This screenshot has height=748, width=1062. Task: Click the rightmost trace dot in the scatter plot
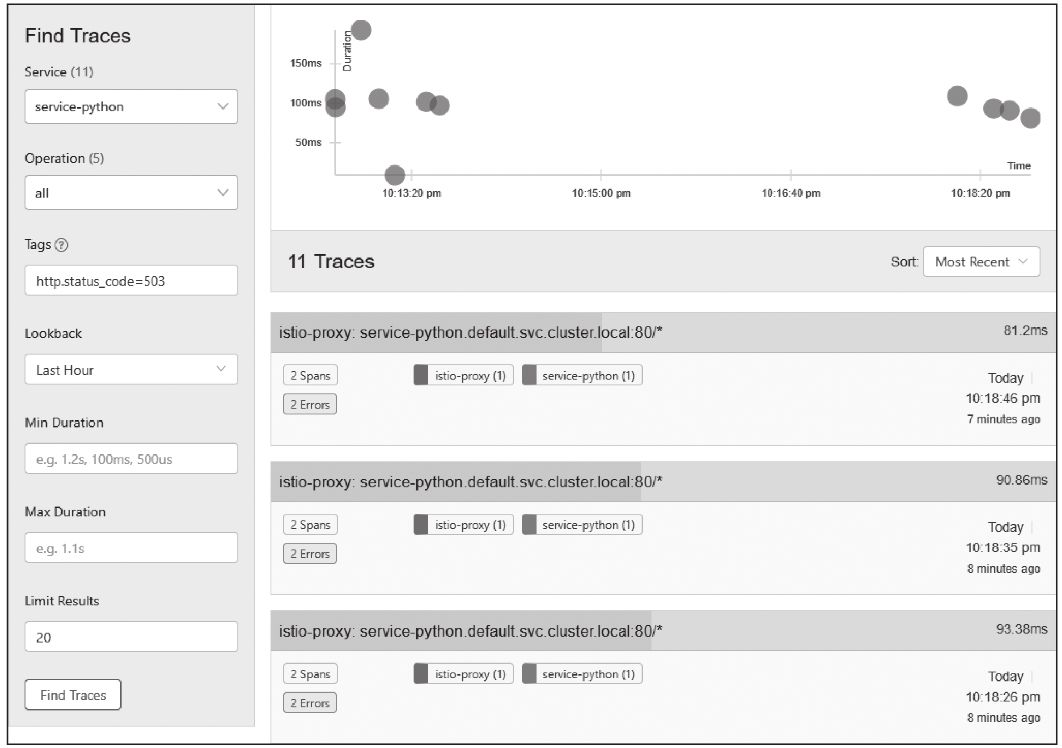pos(1031,118)
